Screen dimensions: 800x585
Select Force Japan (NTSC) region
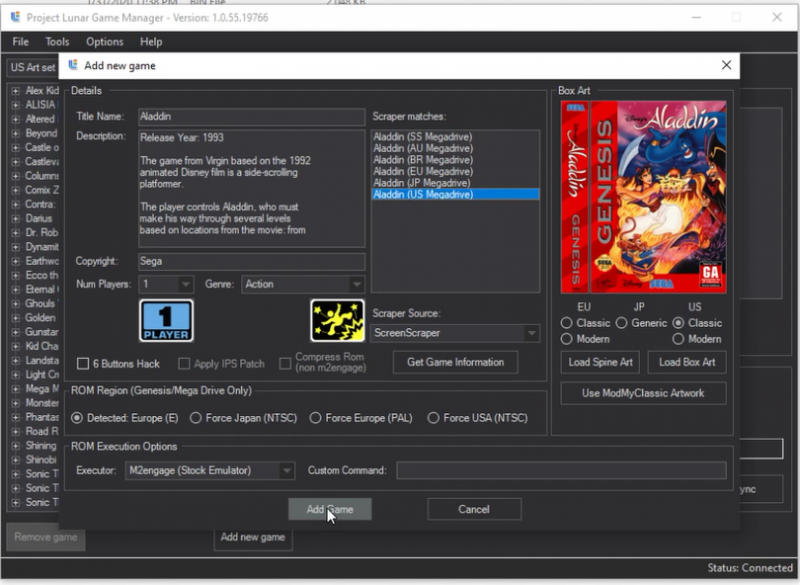pyautogui.click(x=195, y=418)
